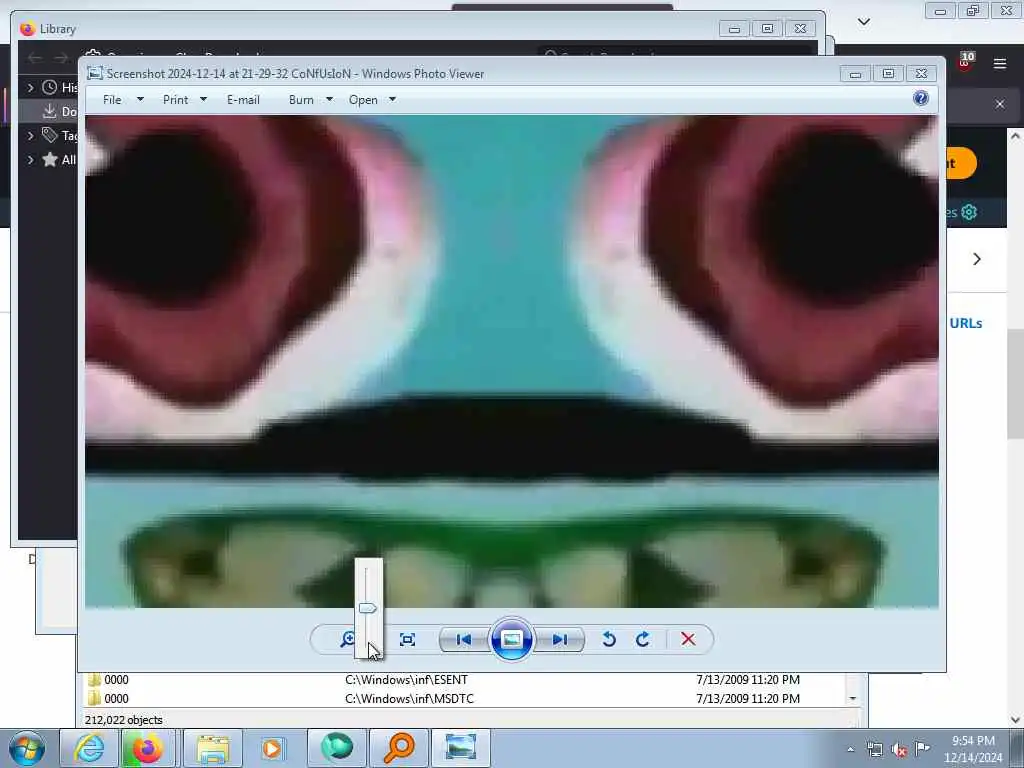Open Windows Explorer from taskbar
The image size is (1024, 768).
pyautogui.click(x=213, y=748)
